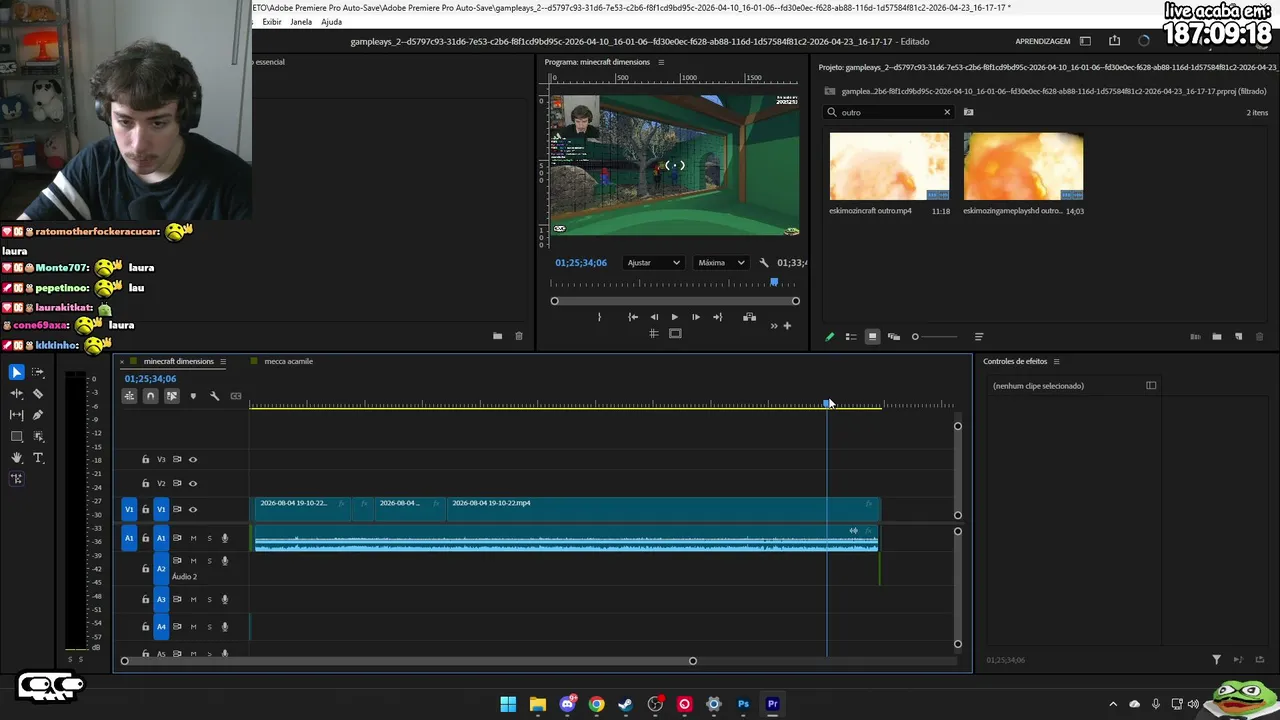Open the Programa monitor panel menu
The height and width of the screenshot is (720, 1280).
[x=661, y=62]
